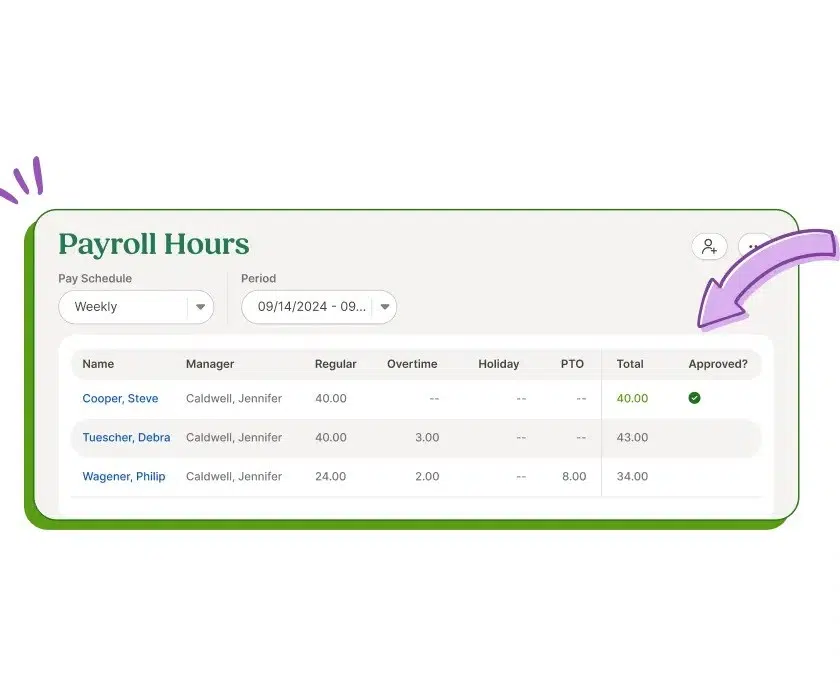Select the Weekly pay schedule field

pyautogui.click(x=122, y=307)
